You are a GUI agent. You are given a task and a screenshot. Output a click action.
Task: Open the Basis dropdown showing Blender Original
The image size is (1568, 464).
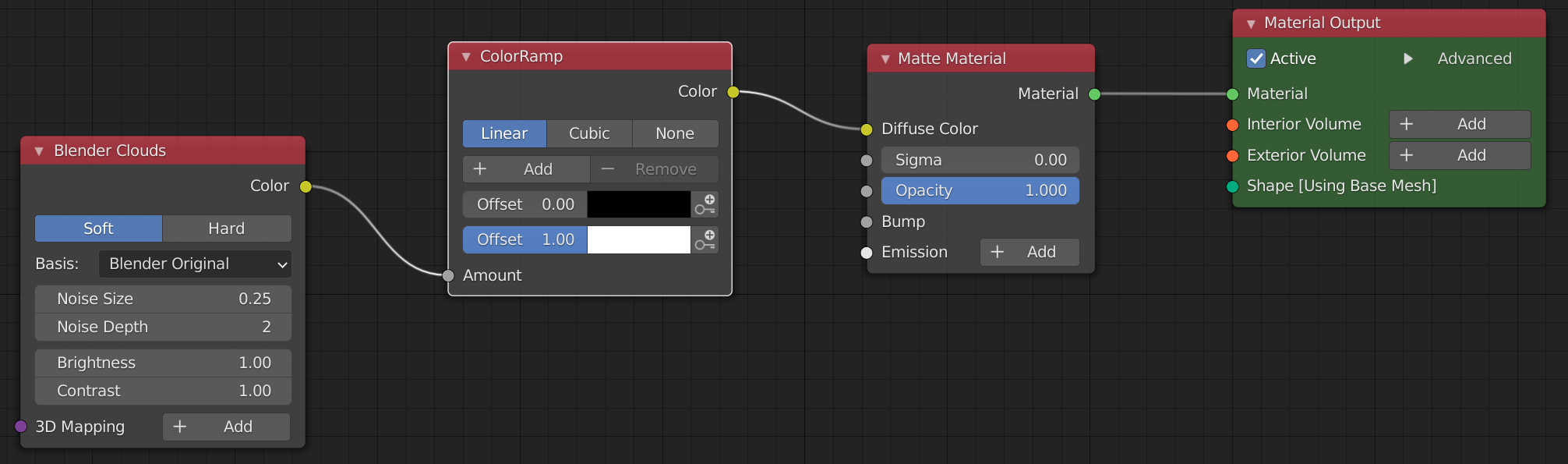tap(195, 264)
